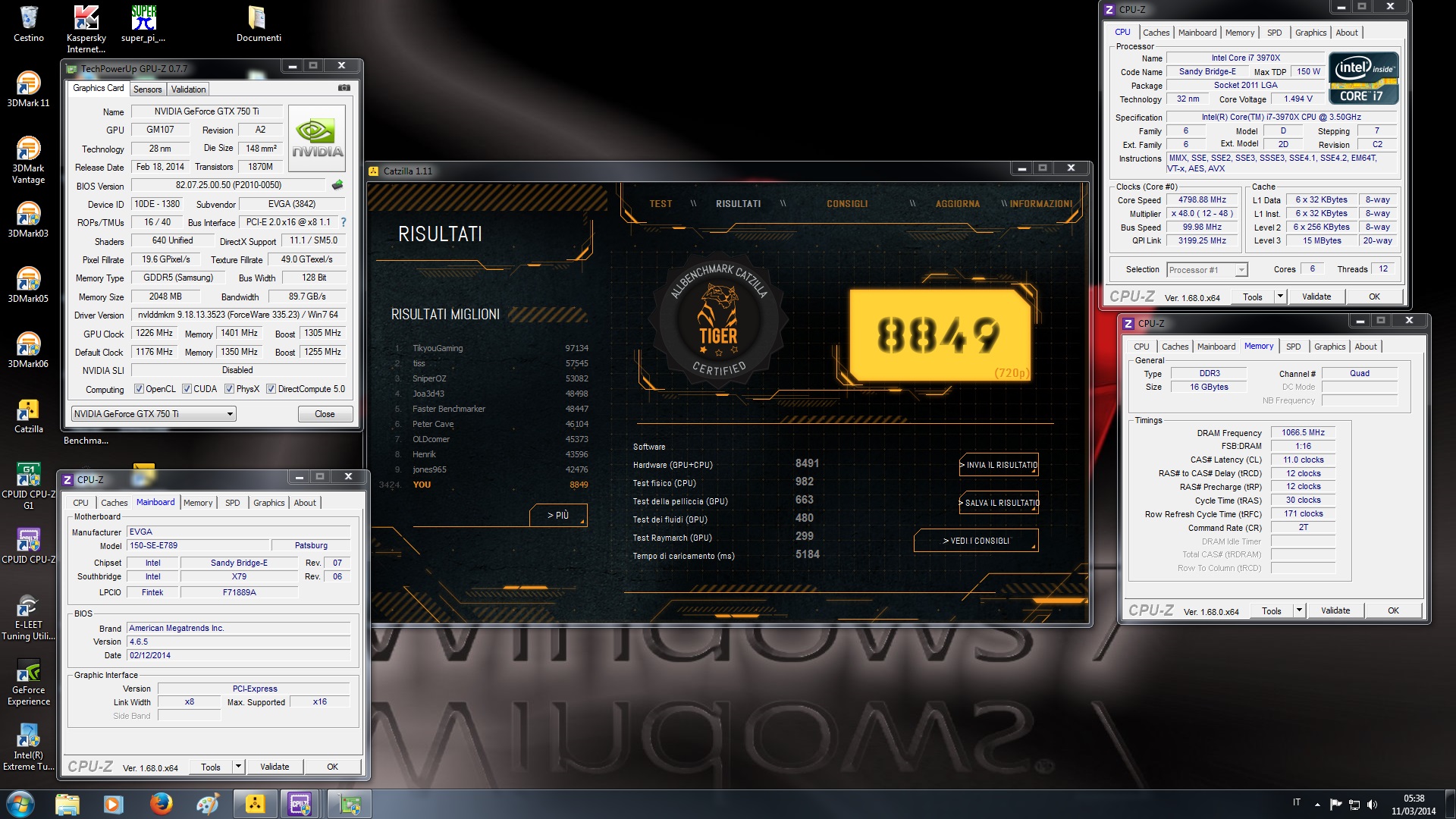The height and width of the screenshot is (819, 1456).
Task: Select SPD tab in CPU-Z Memory window
Action: tap(1293, 347)
